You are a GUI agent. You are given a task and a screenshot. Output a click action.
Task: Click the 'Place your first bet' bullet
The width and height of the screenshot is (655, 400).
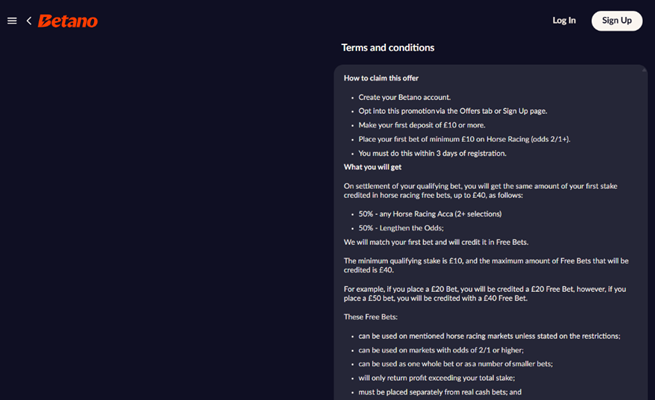click(x=465, y=139)
